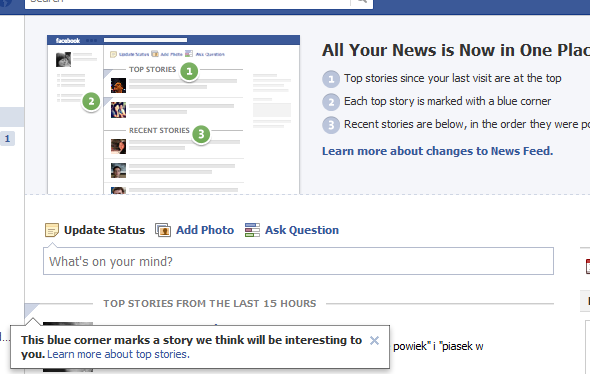The height and width of the screenshot is (374, 590).
Task: Click the numbered bullet 1 beside Top stories
Action: (331, 79)
